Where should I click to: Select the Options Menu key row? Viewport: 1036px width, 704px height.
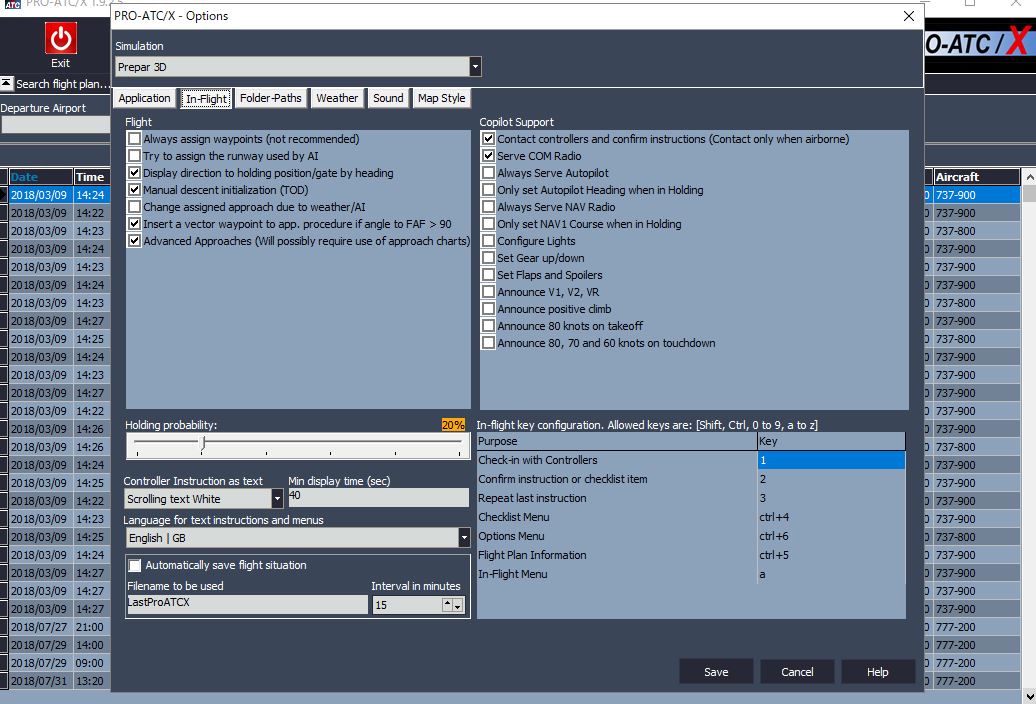(x=691, y=536)
